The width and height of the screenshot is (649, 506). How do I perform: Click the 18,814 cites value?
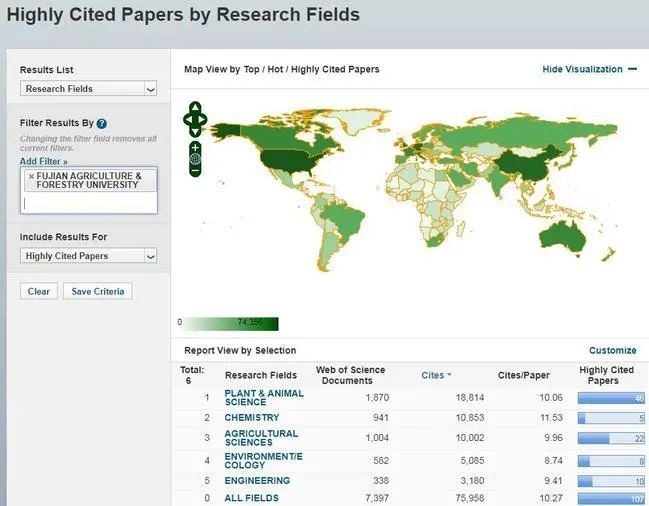(470, 398)
